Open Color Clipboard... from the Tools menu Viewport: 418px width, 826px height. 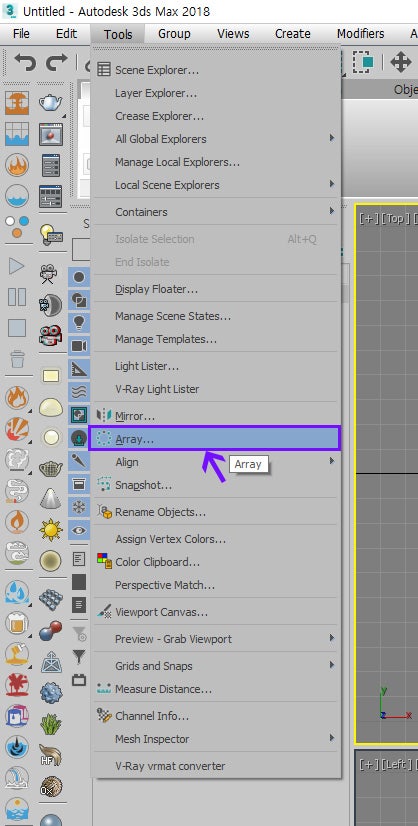(216, 562)
